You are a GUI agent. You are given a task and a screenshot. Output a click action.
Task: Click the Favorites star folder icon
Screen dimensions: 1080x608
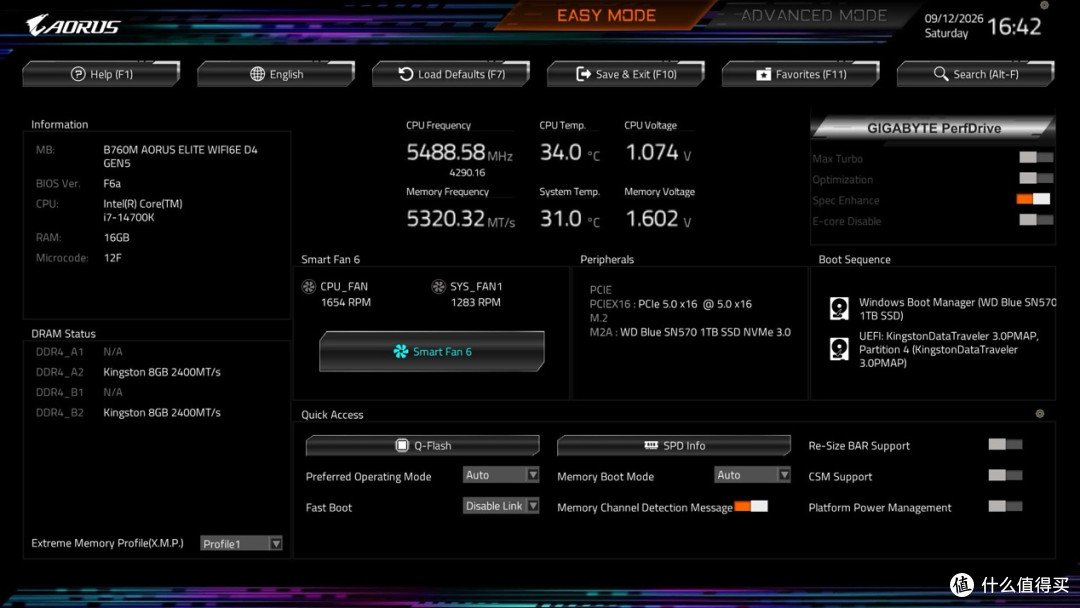pos(763,74)
